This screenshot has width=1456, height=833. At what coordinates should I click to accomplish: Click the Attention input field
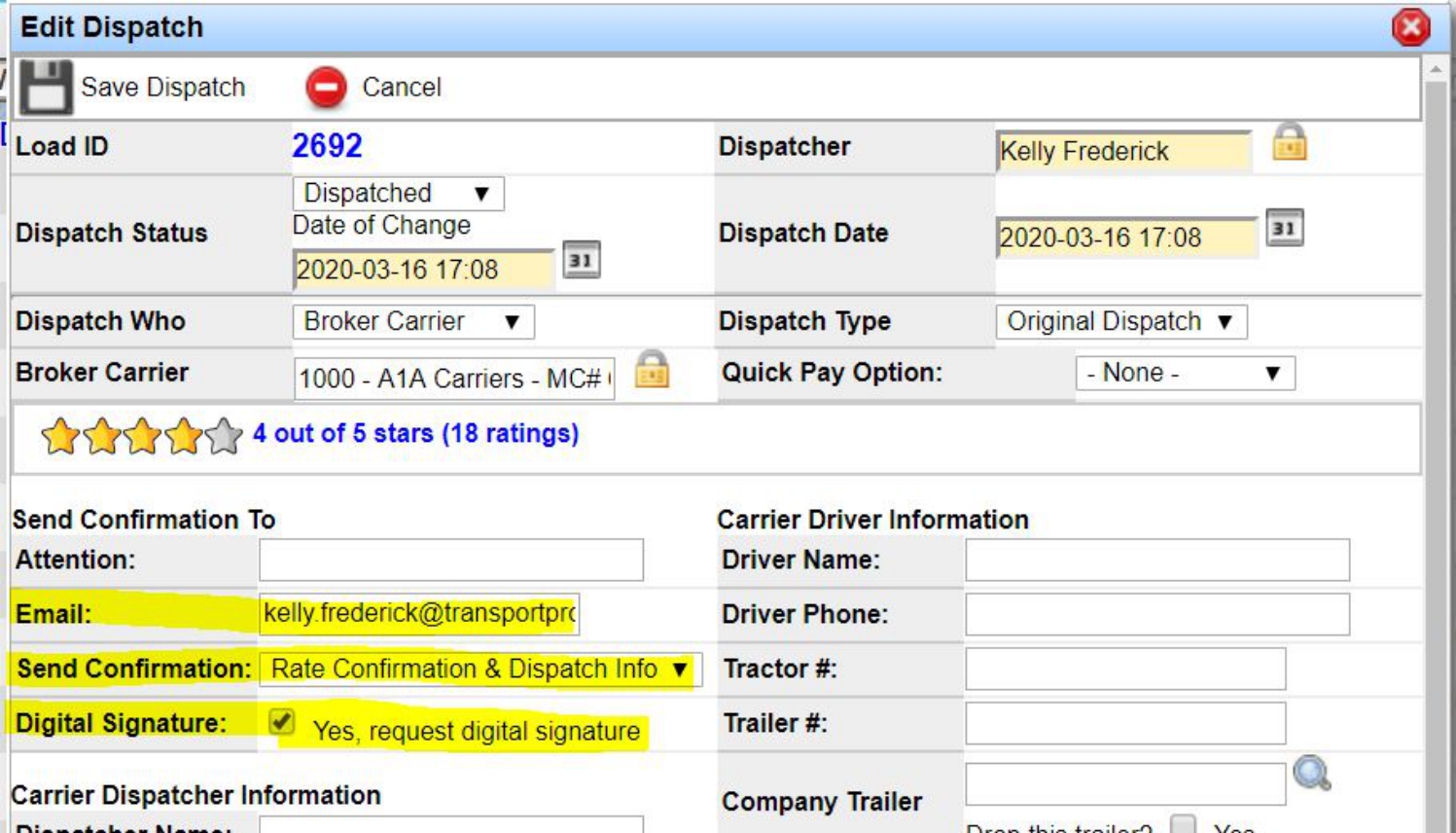coord(451,560)
